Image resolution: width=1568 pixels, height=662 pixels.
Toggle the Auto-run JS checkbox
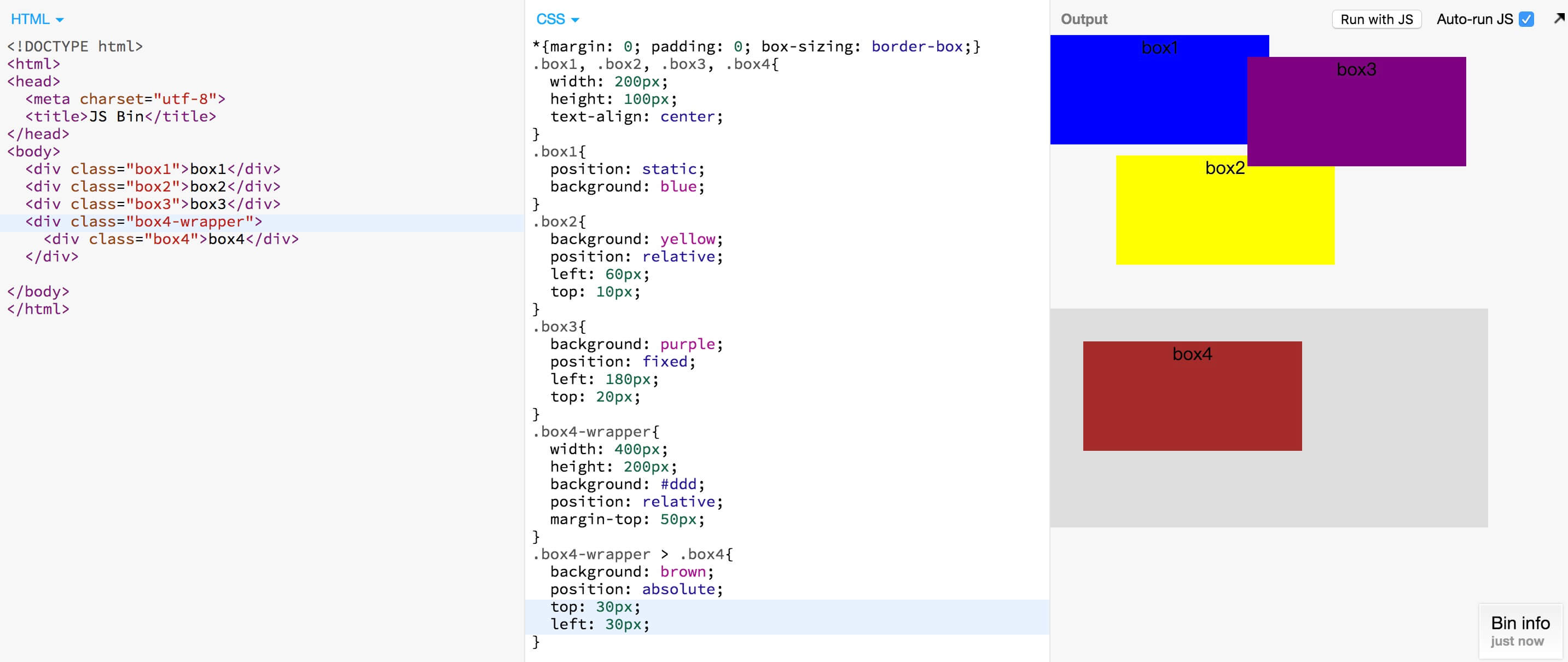pyautogui.click(x=1525, y=20)
